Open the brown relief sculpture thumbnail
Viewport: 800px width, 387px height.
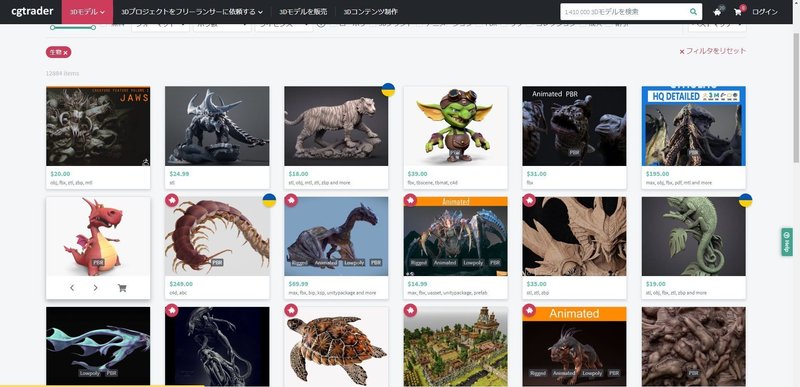point(693,346)
